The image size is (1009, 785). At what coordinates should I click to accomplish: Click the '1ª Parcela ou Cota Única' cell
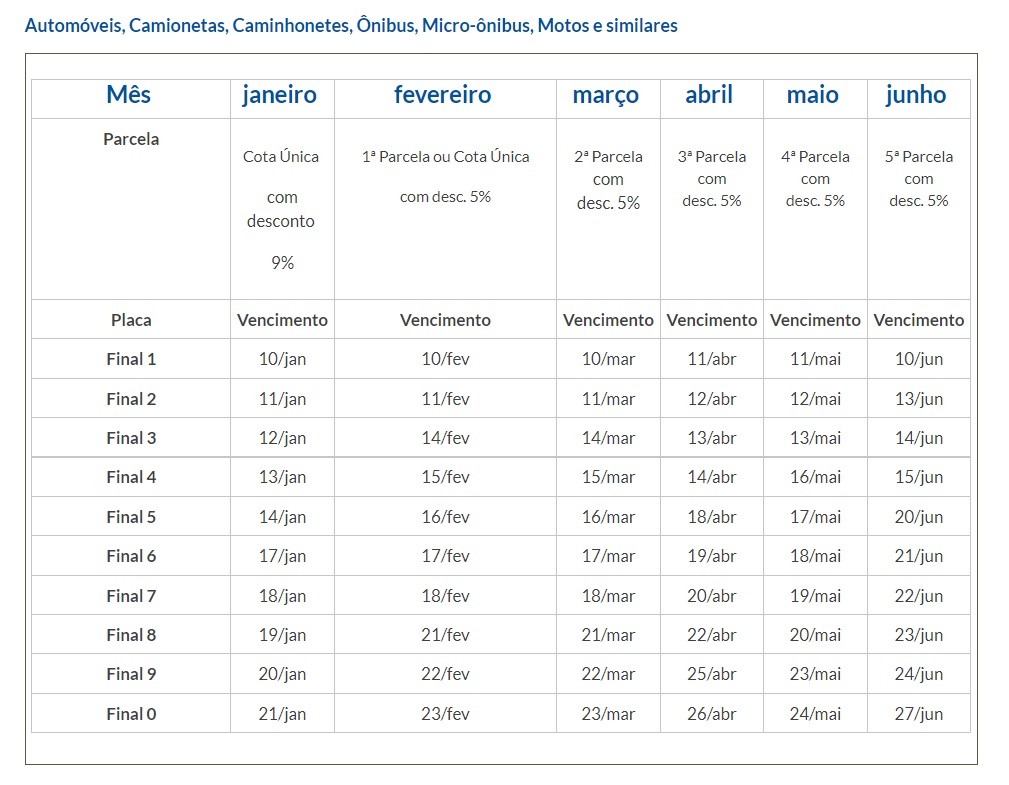[x=445, y=157]
